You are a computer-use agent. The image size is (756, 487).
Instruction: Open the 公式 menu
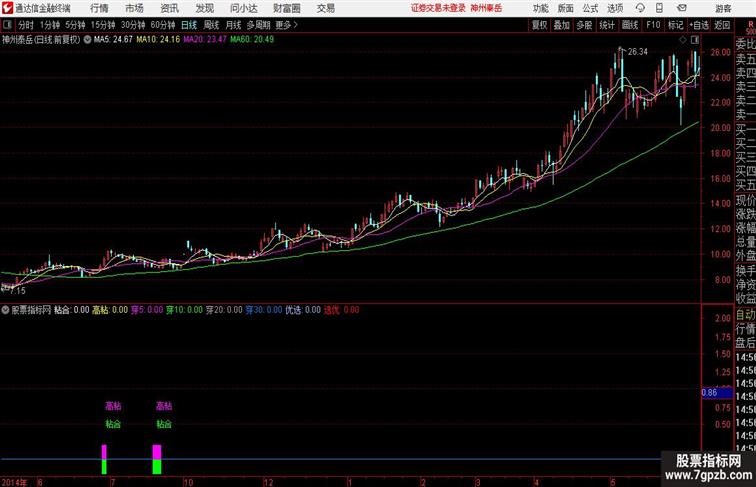click(x=590, y=8)
